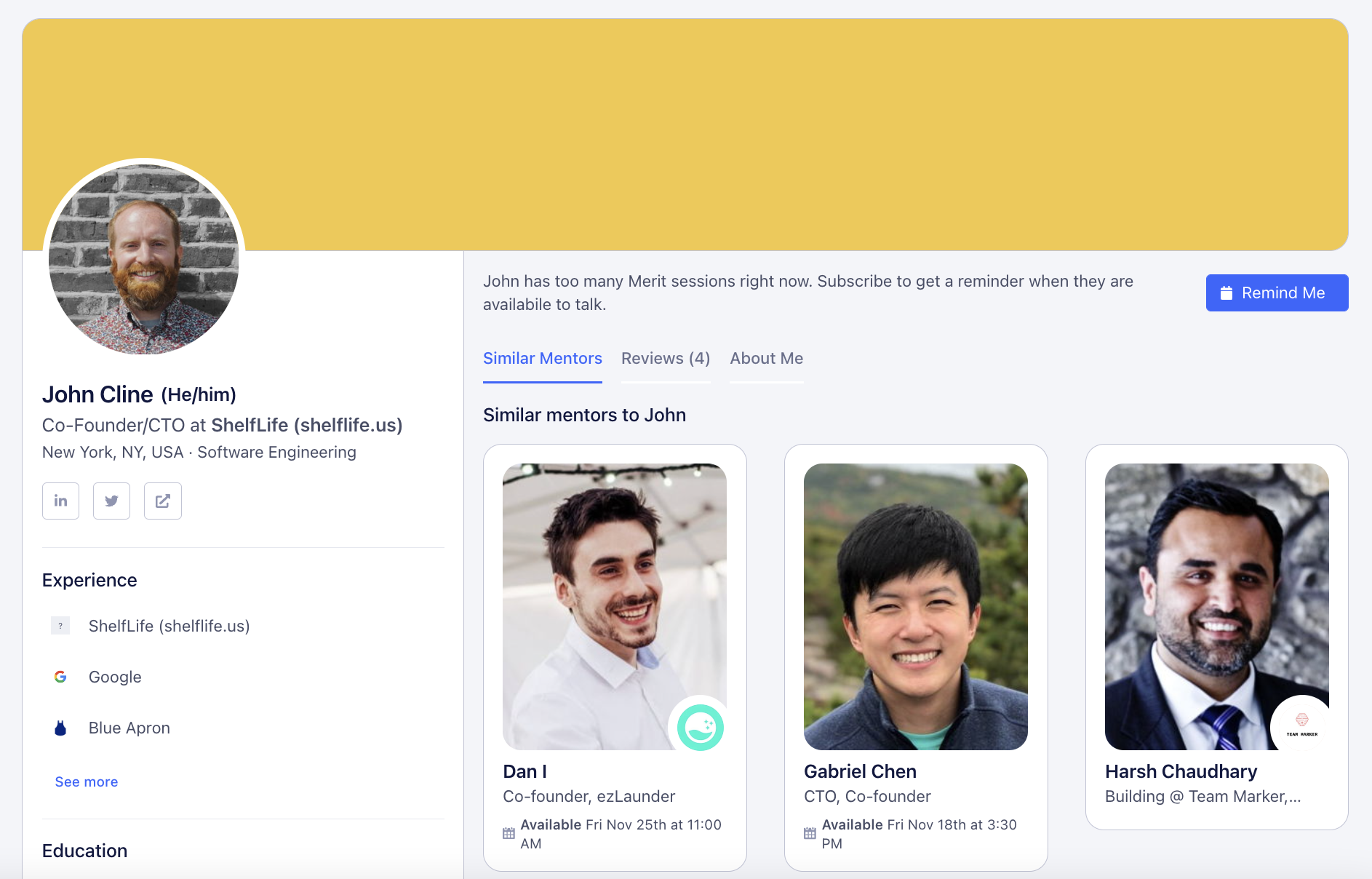Click the availability calendar icon on Gabriel's card
The height and width of the screenshot is (879, 1372).
(x=810, y=833)
